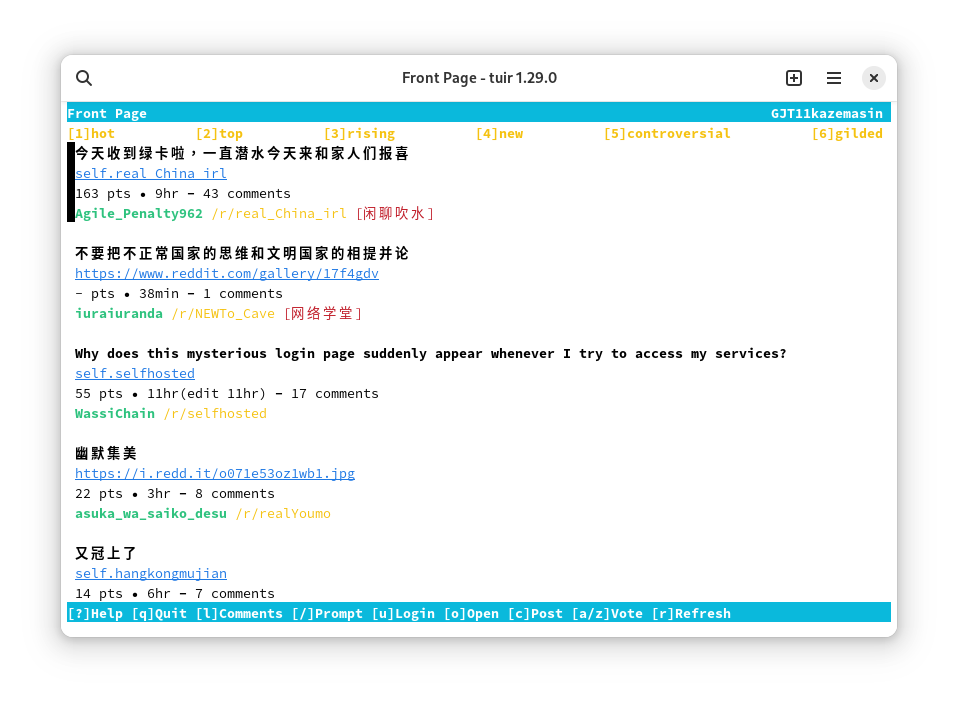Click [?]Help in the bottom bar

tap(95, 613)
